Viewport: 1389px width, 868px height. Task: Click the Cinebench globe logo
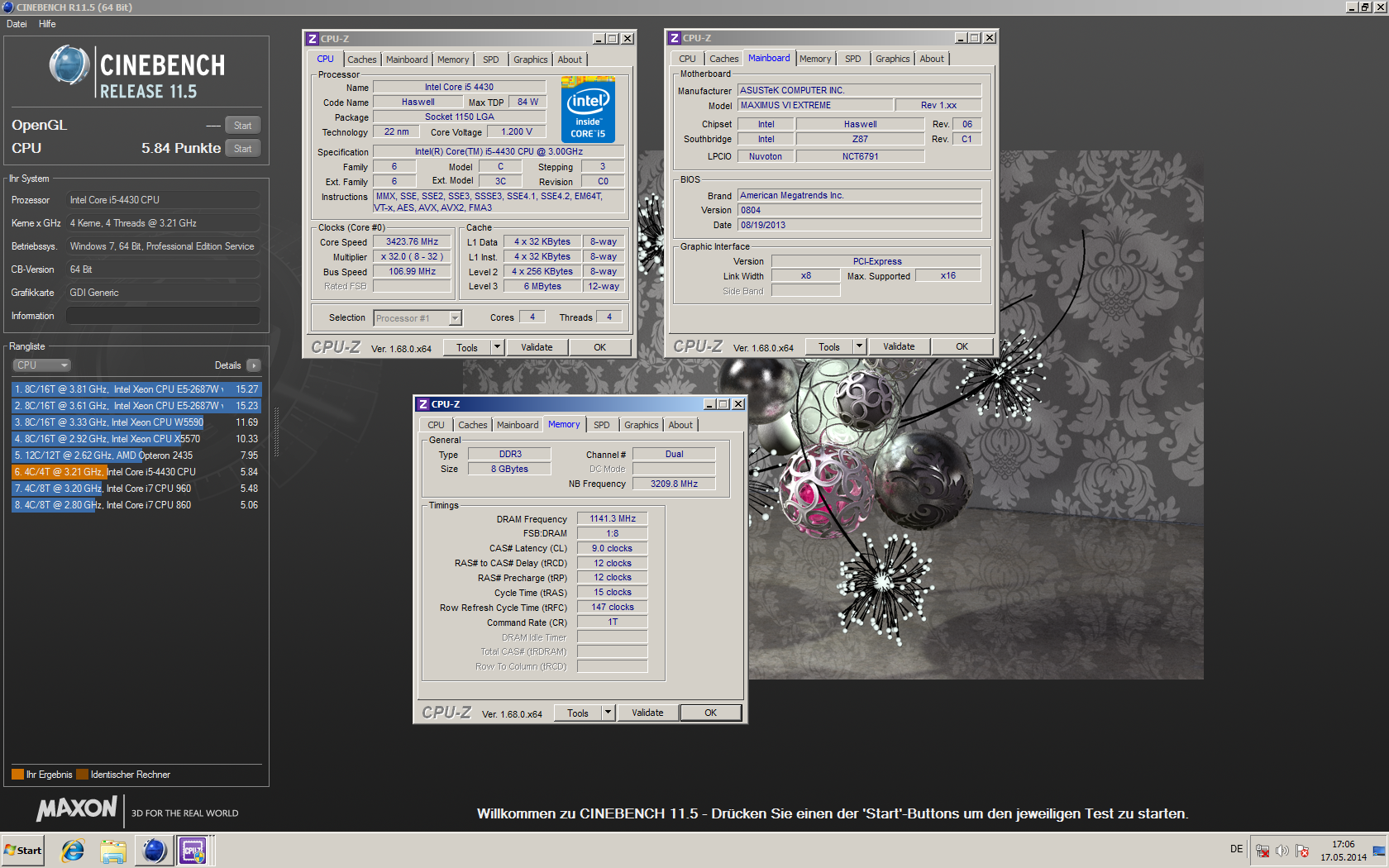point(69,65)
